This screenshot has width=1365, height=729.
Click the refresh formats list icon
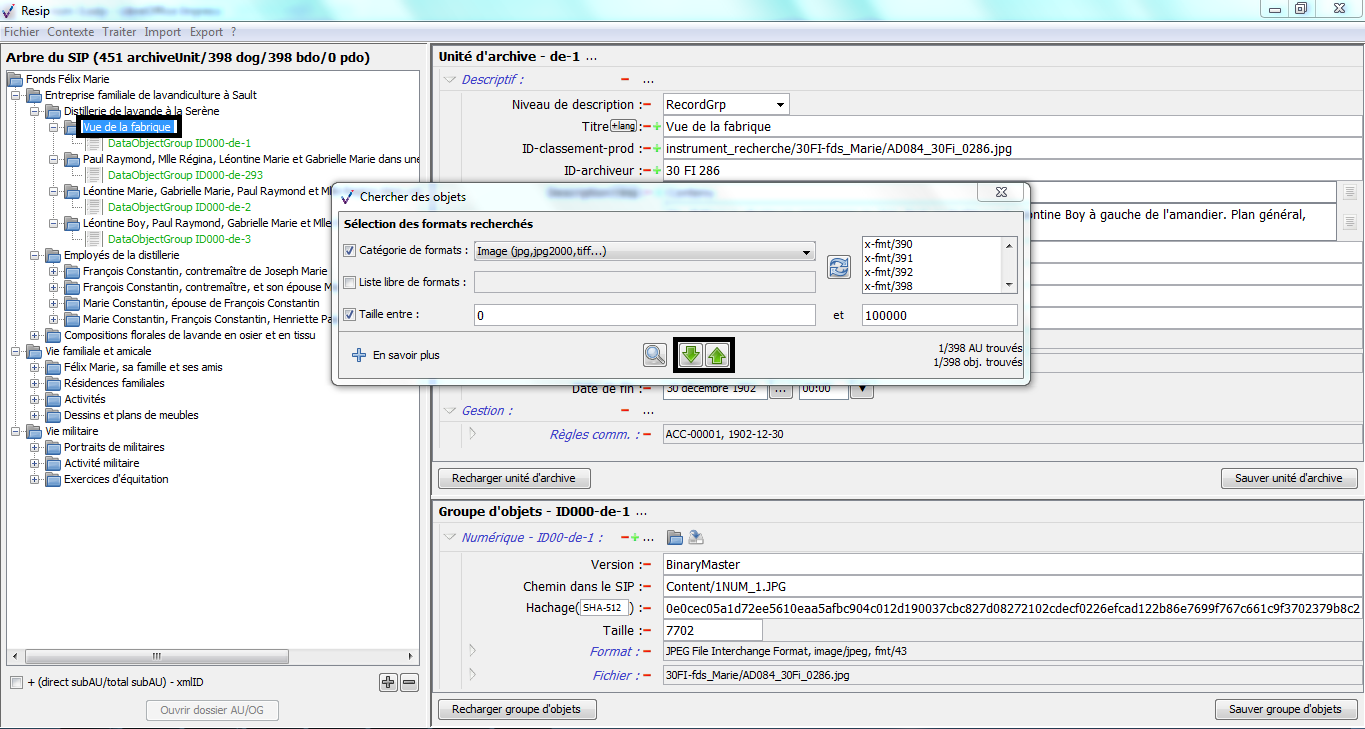pos(838,266)
